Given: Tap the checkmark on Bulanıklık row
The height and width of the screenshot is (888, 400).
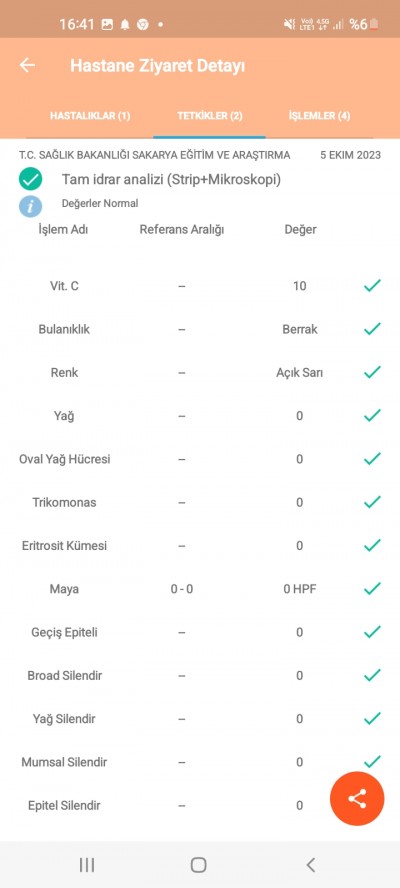Looking at the screenshot, I should click(x=372, y=328).
